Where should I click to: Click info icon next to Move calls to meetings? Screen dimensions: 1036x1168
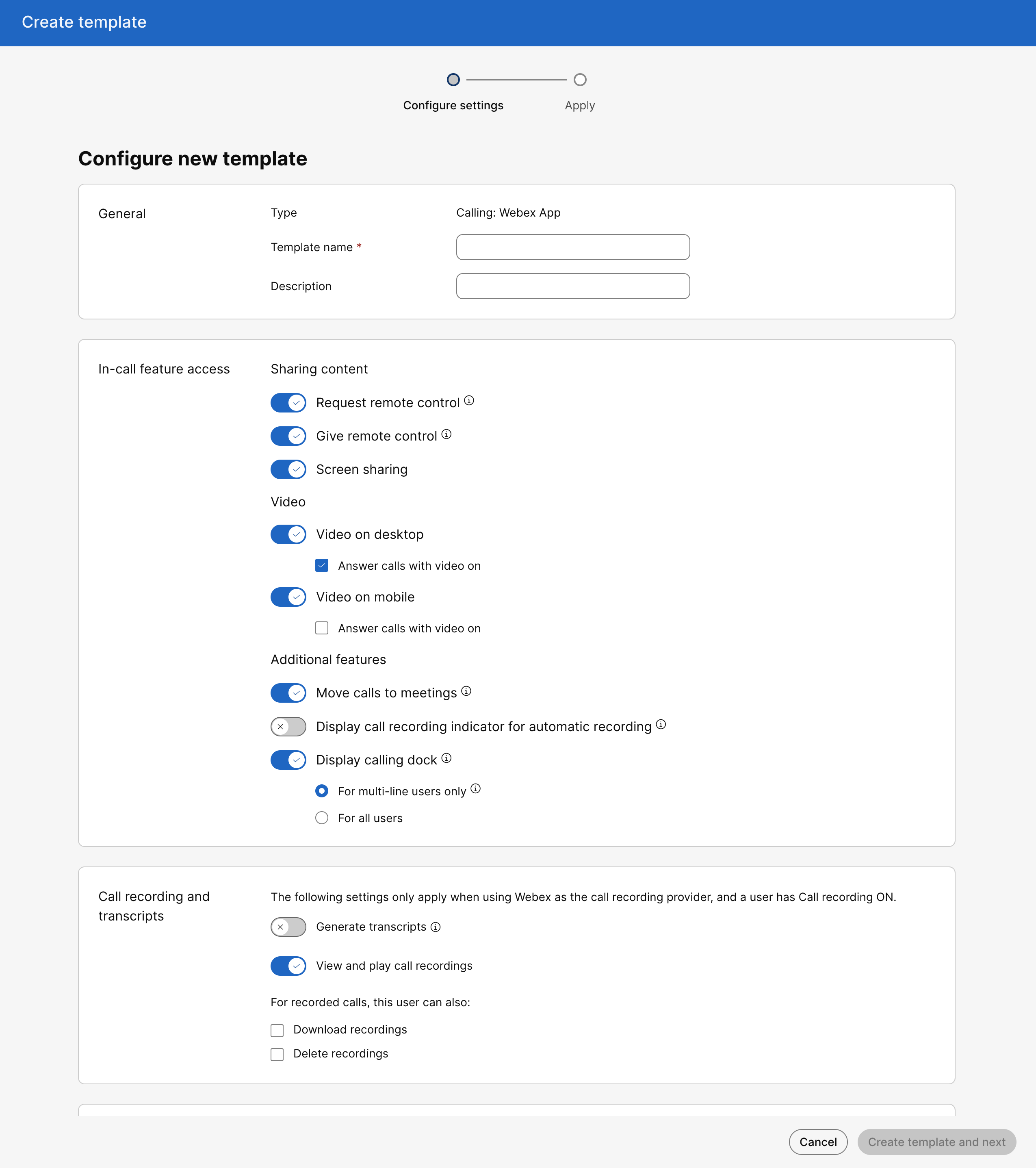pyautogui.click(x=466, y=691)
